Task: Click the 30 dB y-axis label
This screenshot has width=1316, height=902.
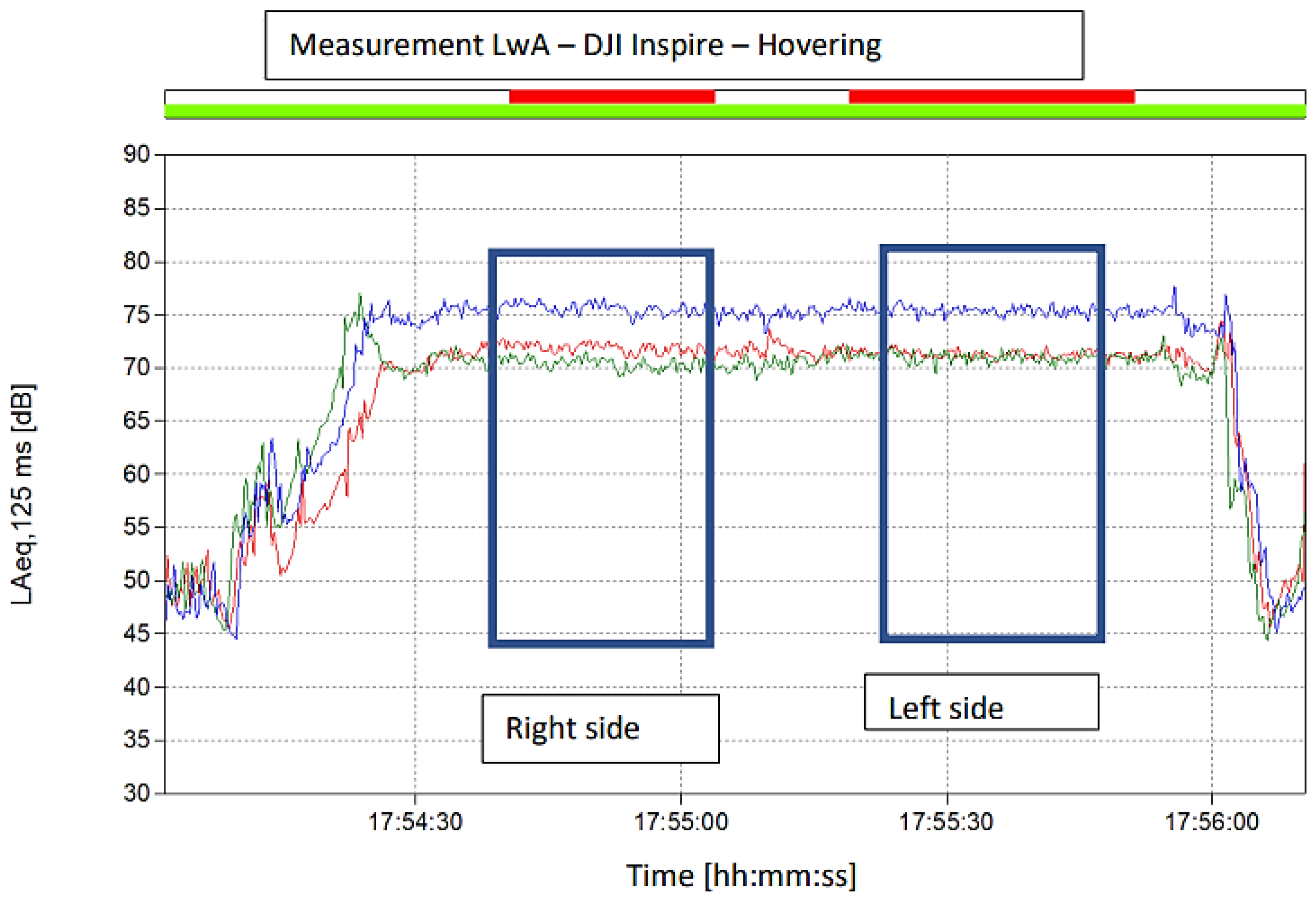Action: tap(137, 793)
